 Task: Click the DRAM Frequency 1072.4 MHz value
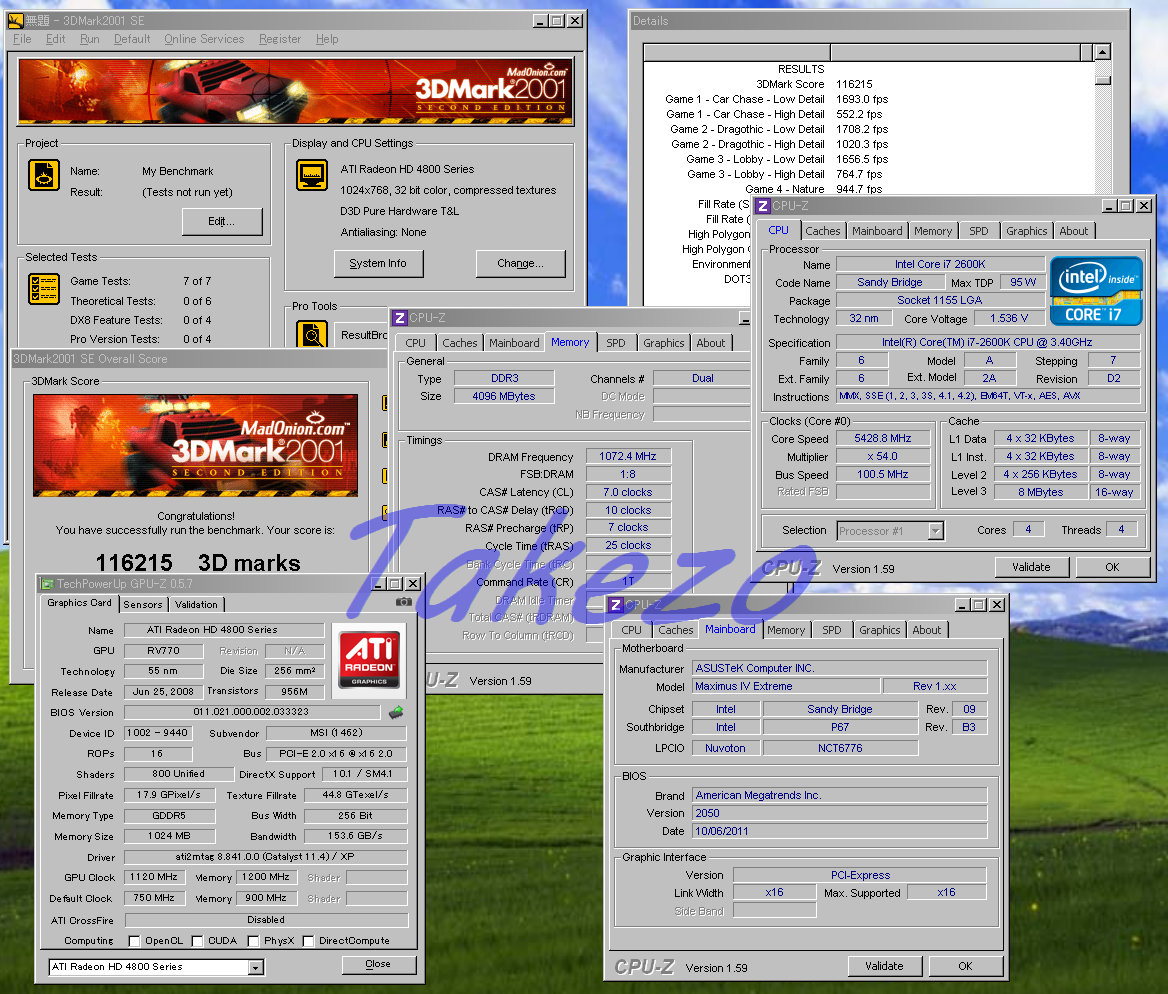[x=628, y=456]
